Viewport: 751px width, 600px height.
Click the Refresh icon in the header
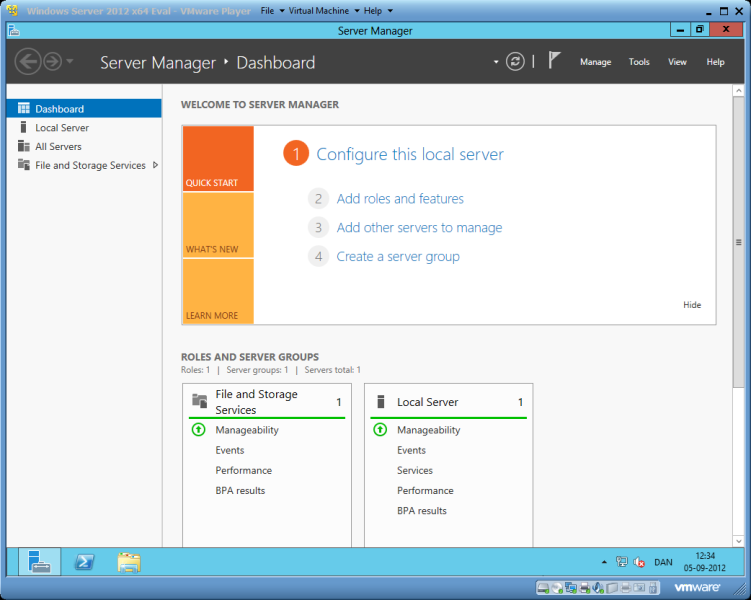(x=515, y=62)
